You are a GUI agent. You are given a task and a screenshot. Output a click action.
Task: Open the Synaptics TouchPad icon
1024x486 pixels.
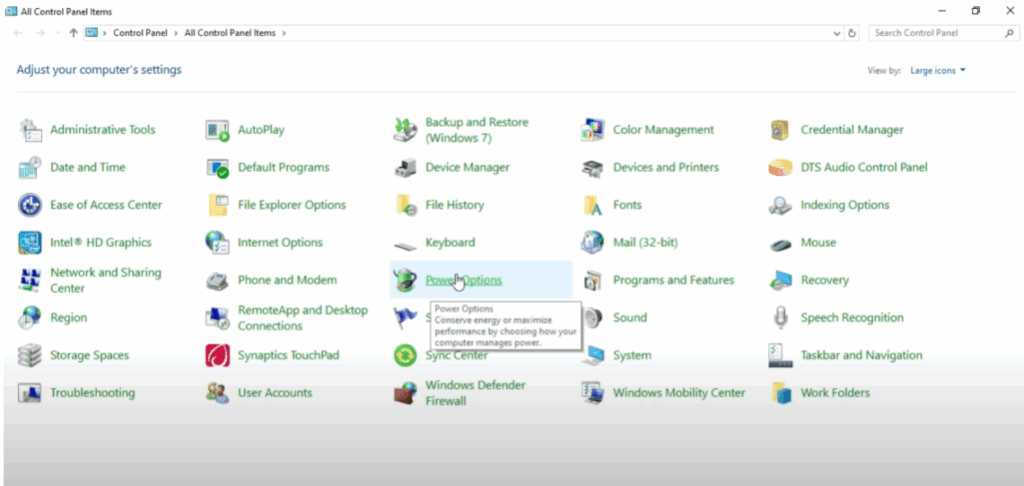[x=217, y=355]
